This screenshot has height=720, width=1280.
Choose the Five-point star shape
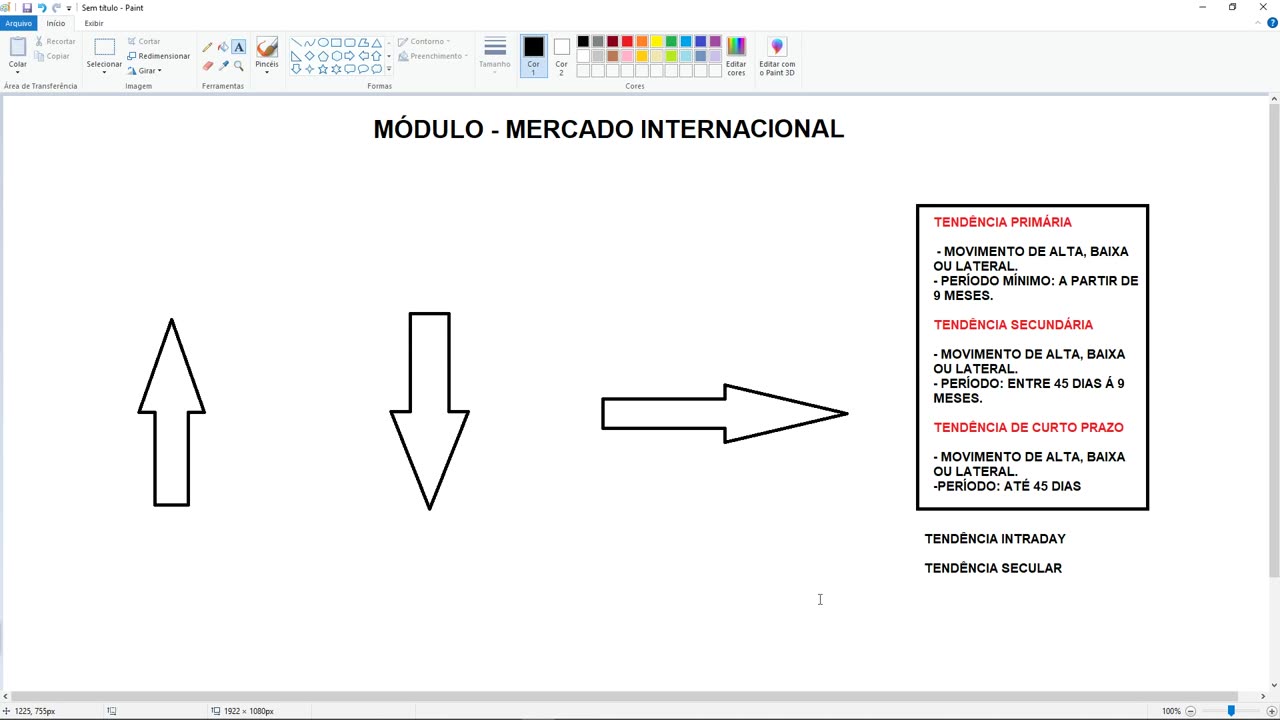coord(323,69)
